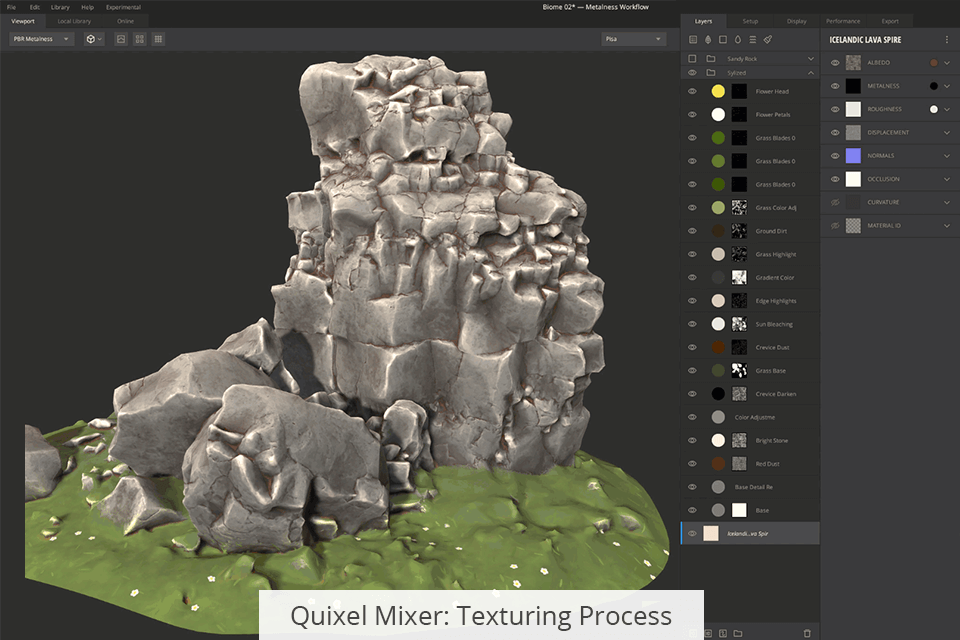This screenshot has height=640, width=960.
Task: Open the Experimental menu
Action: point(123,7)
